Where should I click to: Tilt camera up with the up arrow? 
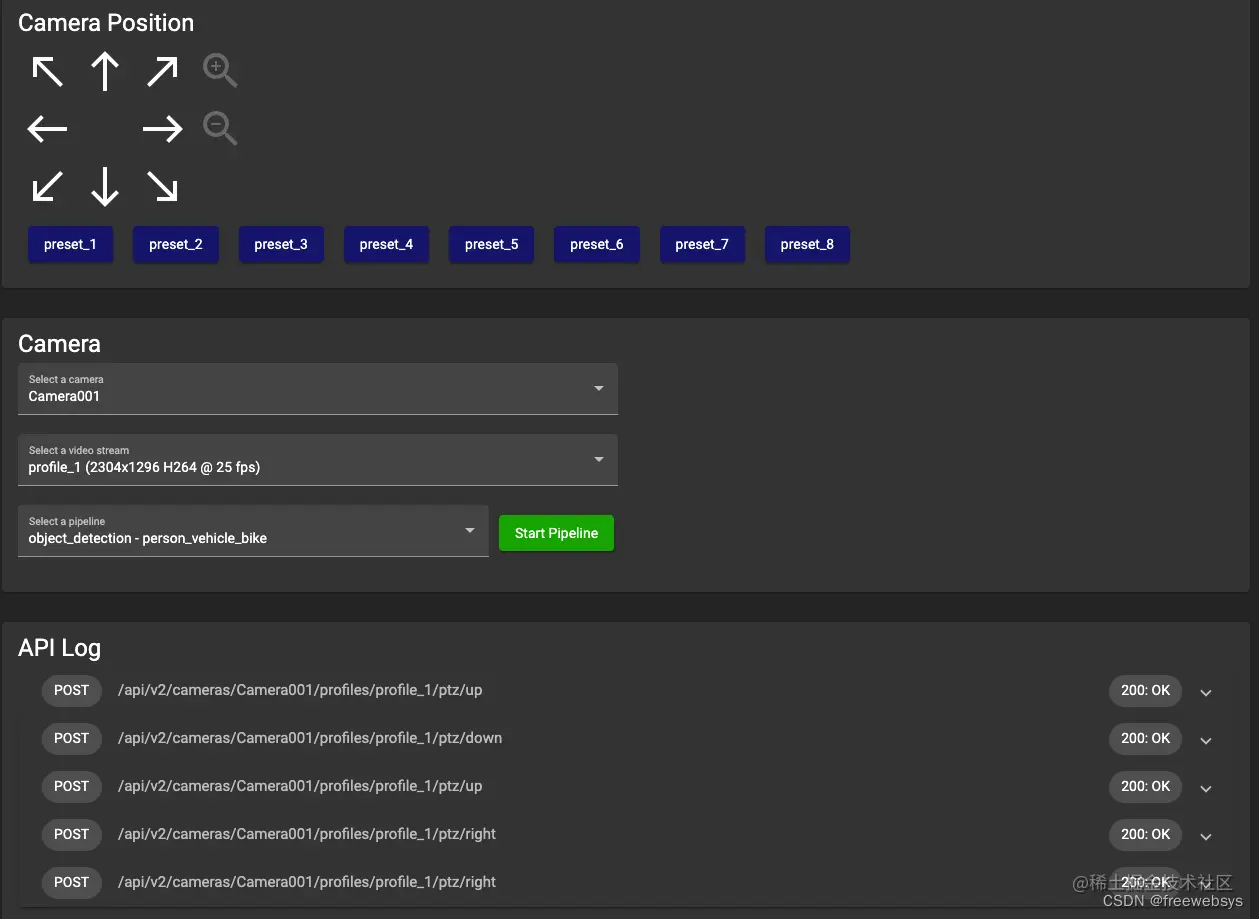[x=105, y=71]
